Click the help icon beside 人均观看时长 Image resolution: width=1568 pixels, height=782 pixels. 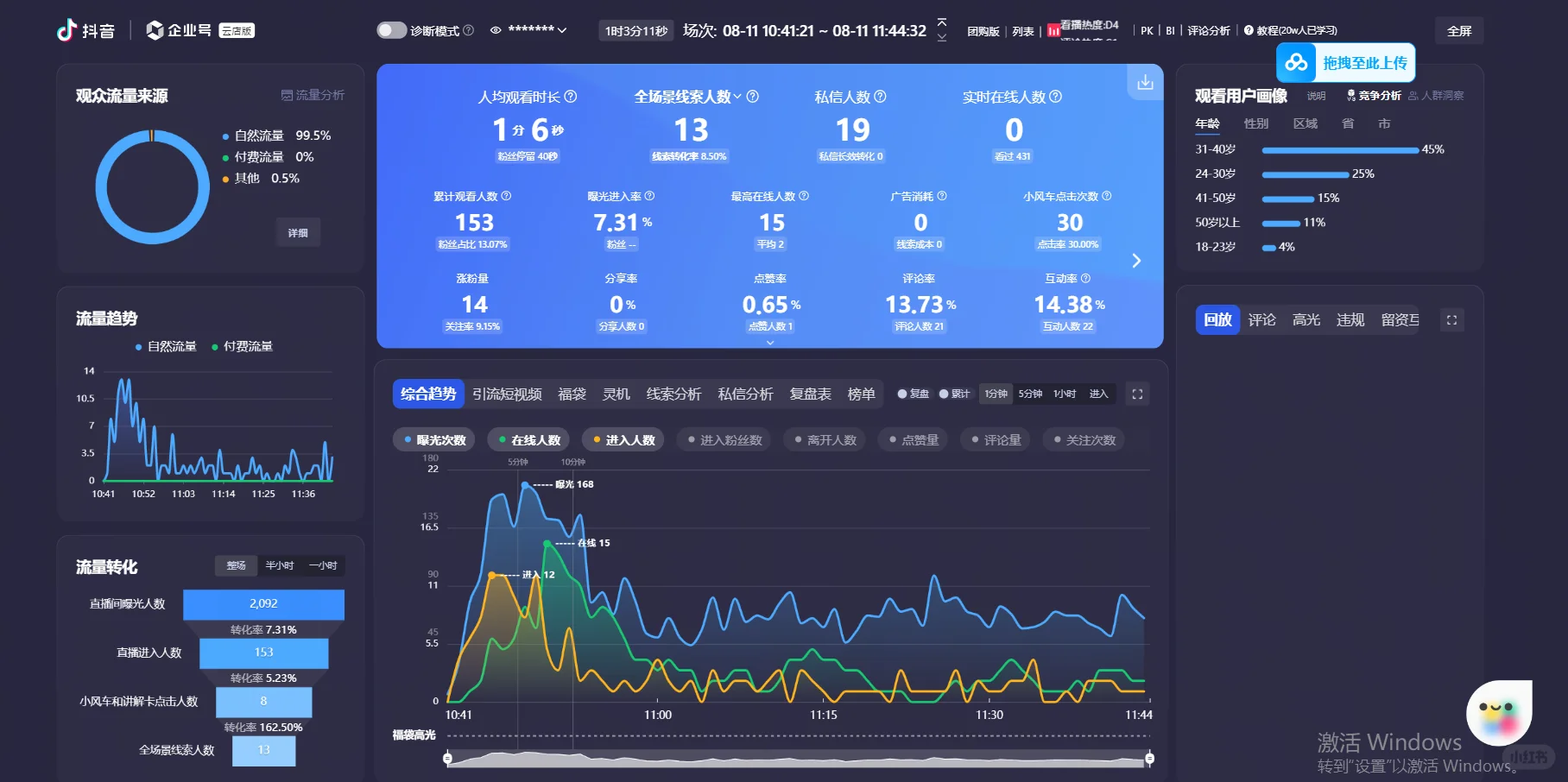571,97
